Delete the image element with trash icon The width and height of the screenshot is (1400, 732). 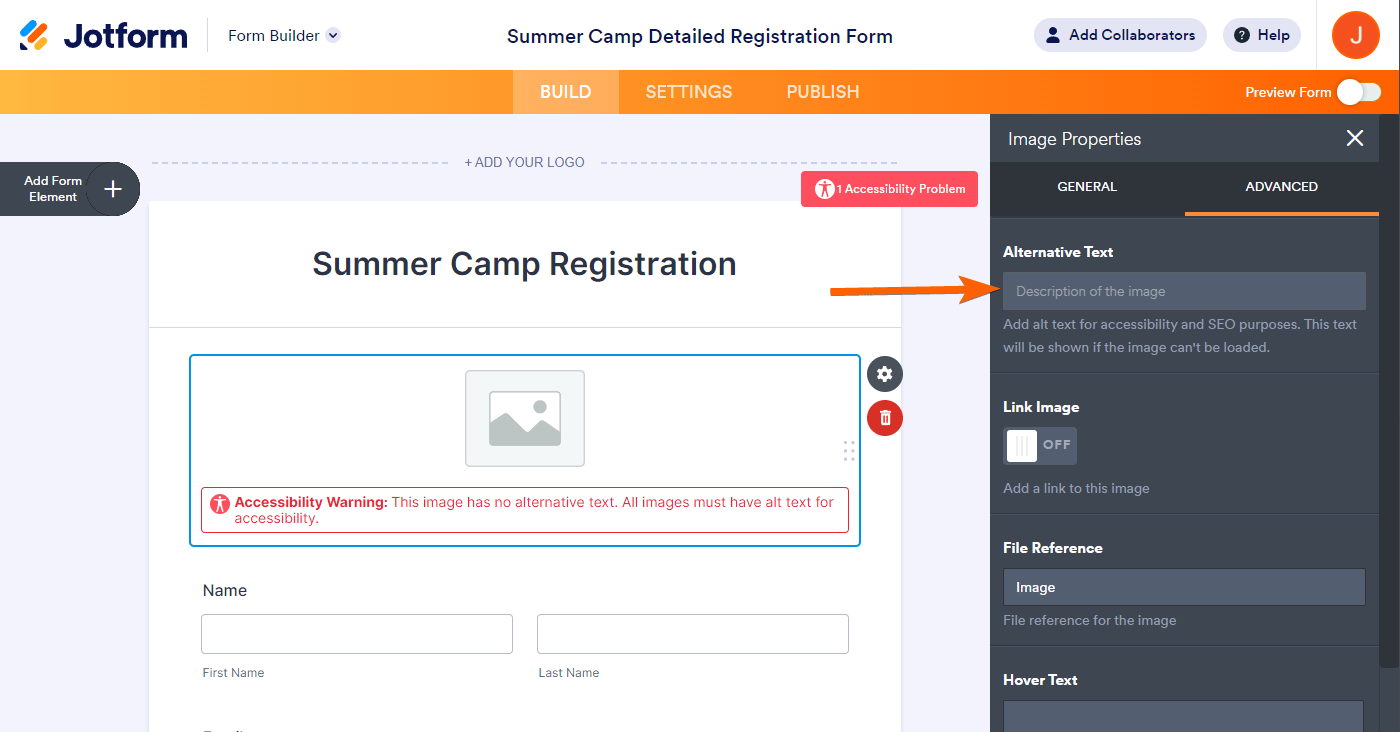click(x=884, y=418)
